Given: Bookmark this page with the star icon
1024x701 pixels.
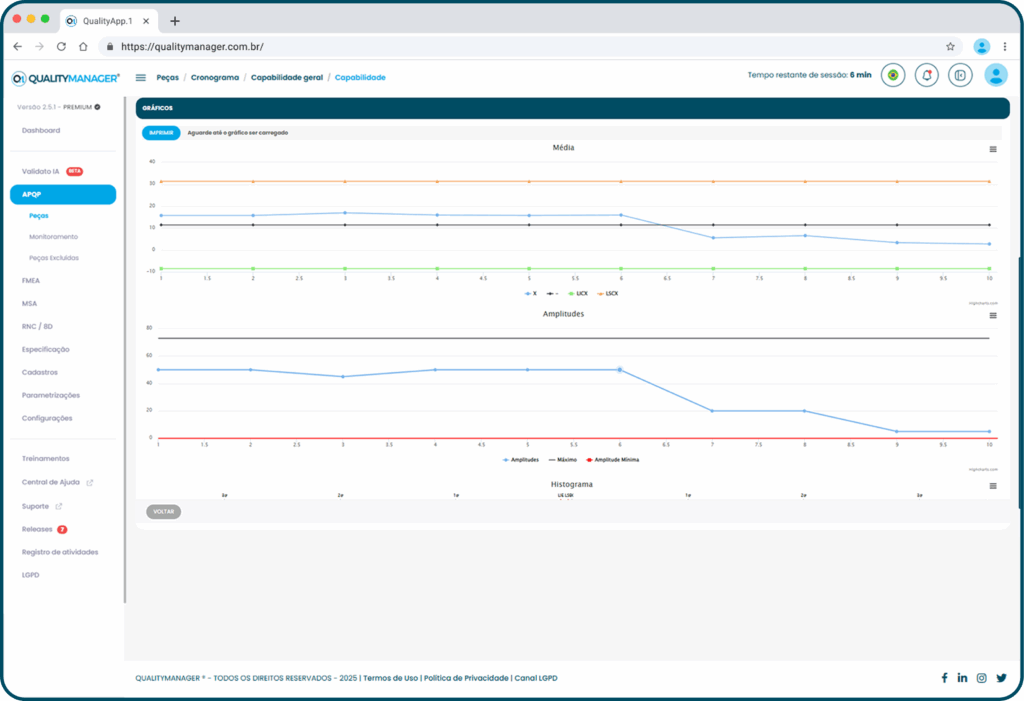Looking at the screenshot, I should click(950, 46).
